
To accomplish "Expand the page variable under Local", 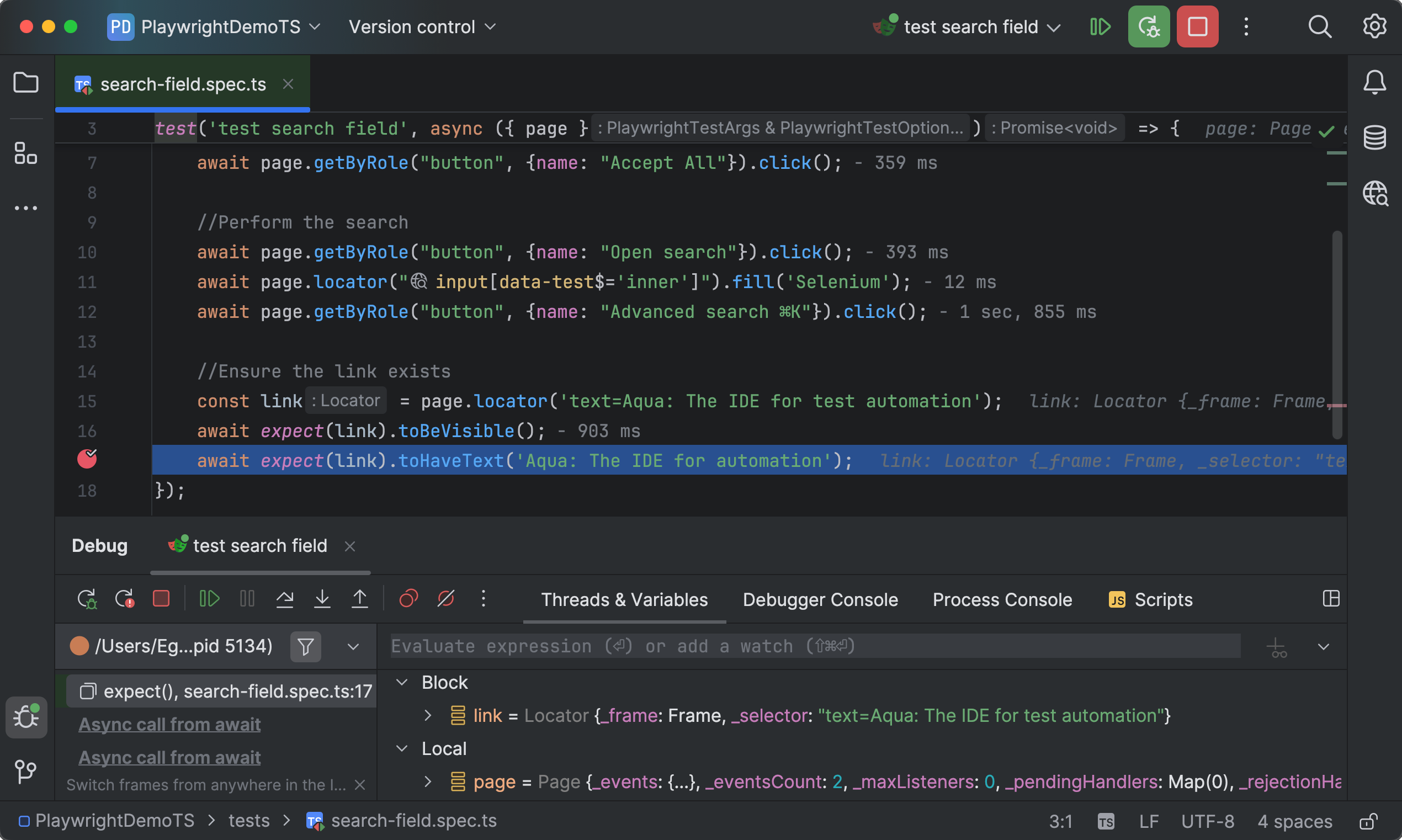I will click(428, 781).
